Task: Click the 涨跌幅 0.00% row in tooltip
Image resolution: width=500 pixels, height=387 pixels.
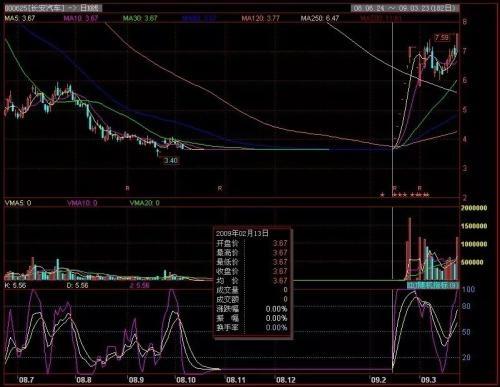Action: [252, 309]
